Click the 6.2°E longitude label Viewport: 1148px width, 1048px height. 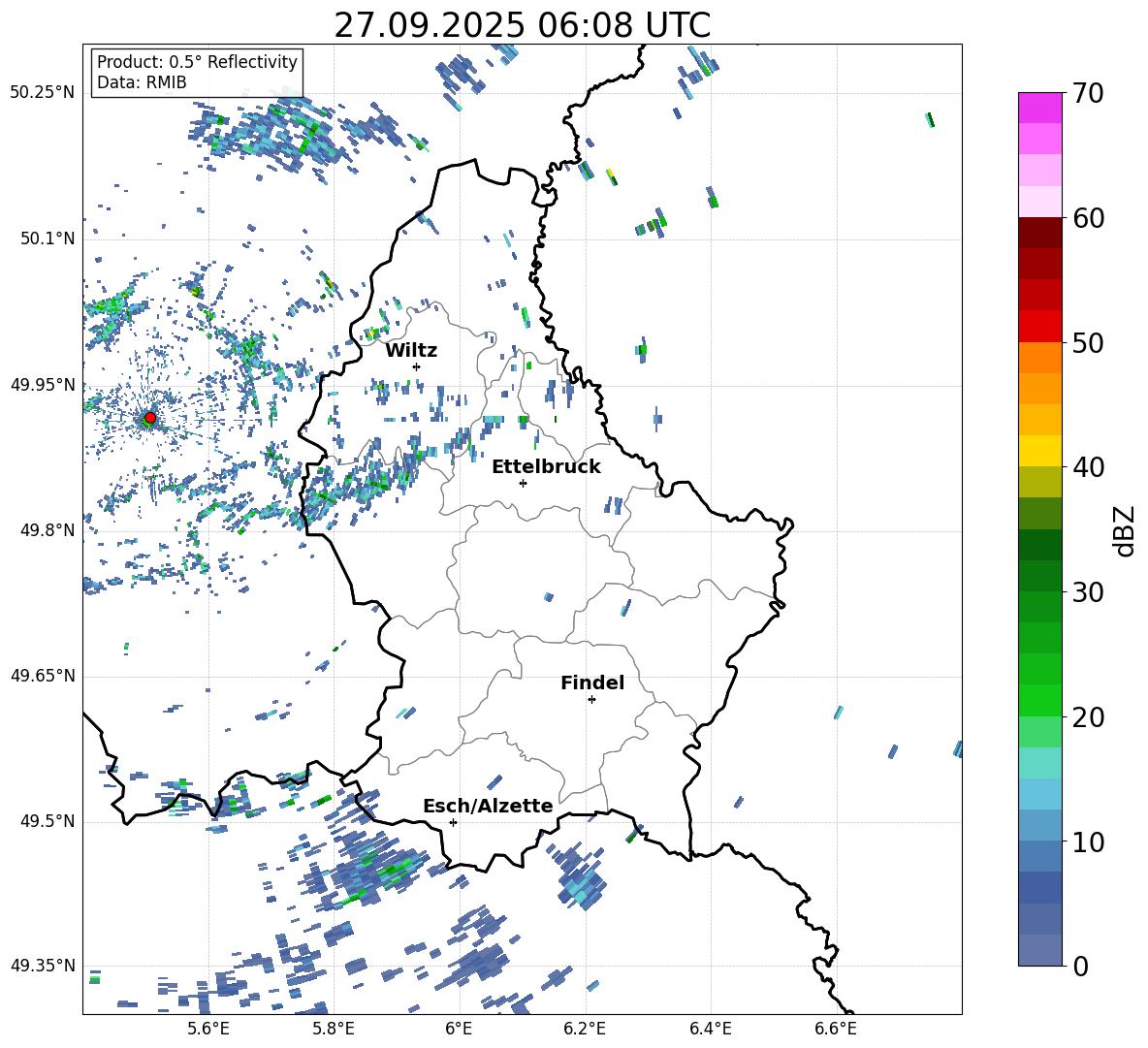tap(585, 1029)
